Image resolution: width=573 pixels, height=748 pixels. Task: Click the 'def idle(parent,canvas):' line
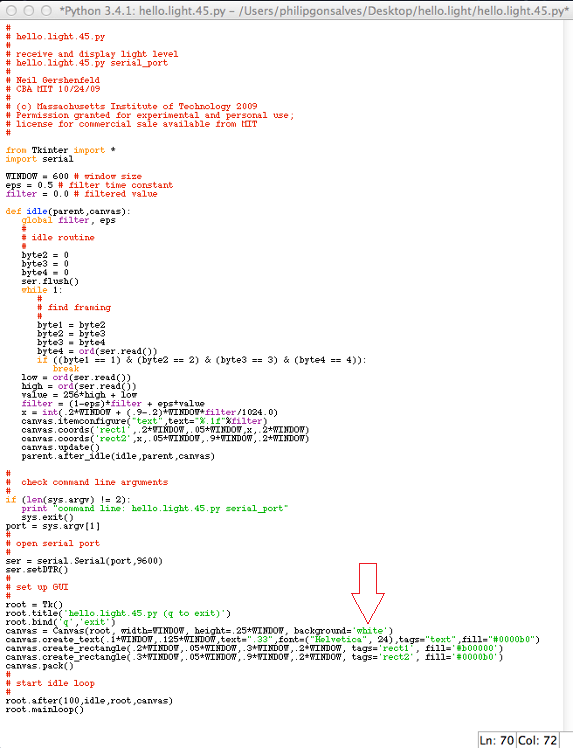pyautogui.click(x=68, y=211)
